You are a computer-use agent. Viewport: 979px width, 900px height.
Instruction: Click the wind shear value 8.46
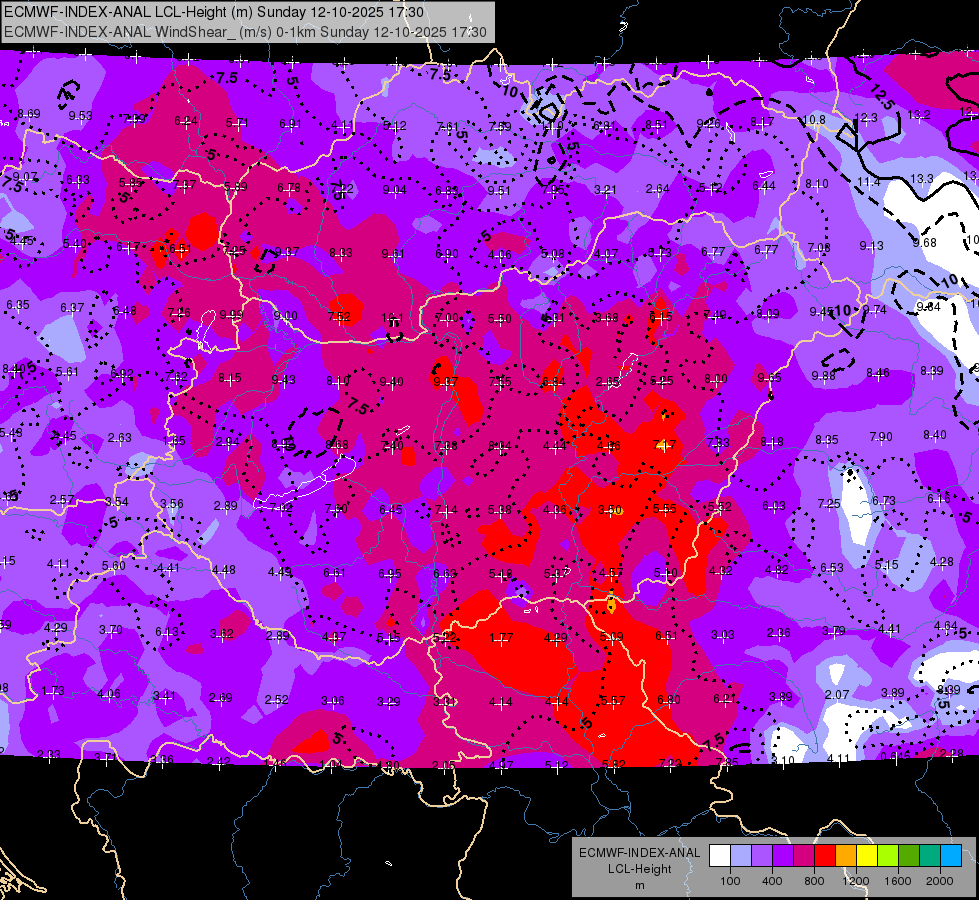pos(878,373)
